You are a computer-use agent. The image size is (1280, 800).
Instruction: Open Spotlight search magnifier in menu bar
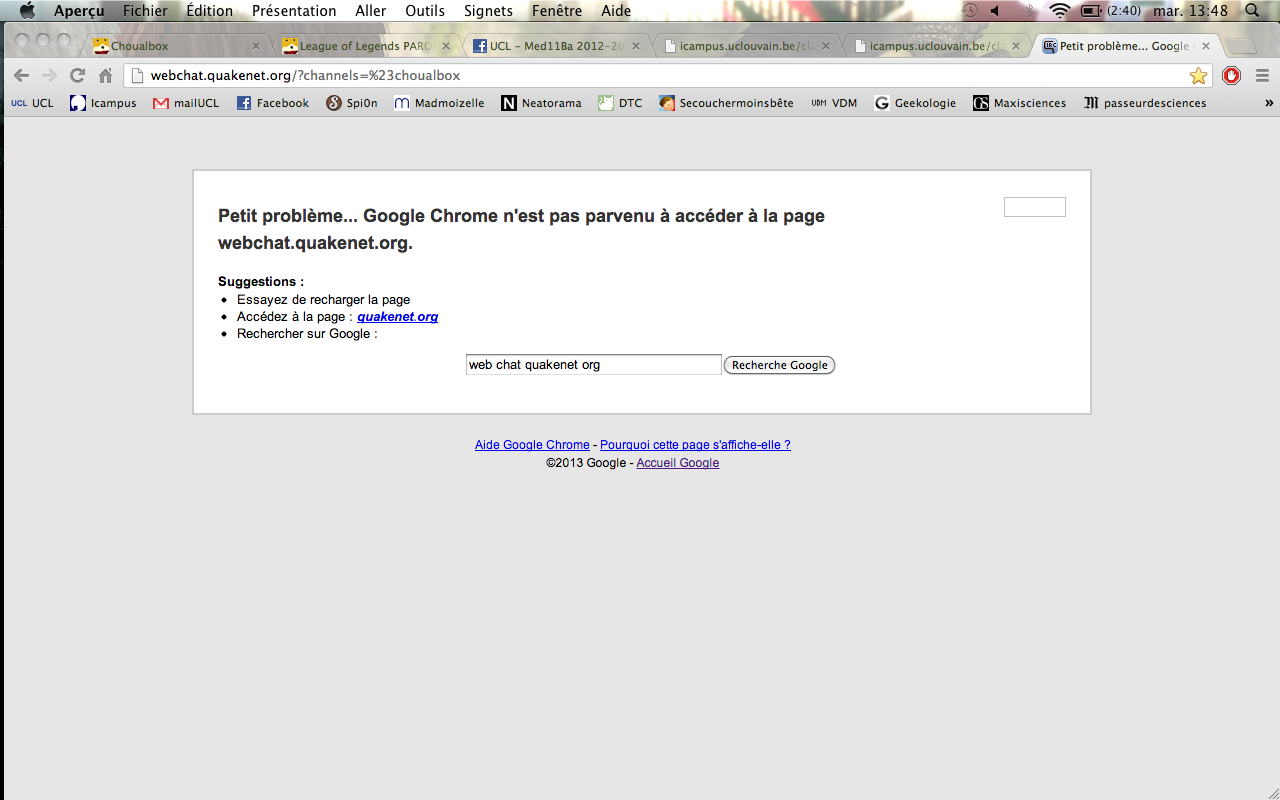1252,11
